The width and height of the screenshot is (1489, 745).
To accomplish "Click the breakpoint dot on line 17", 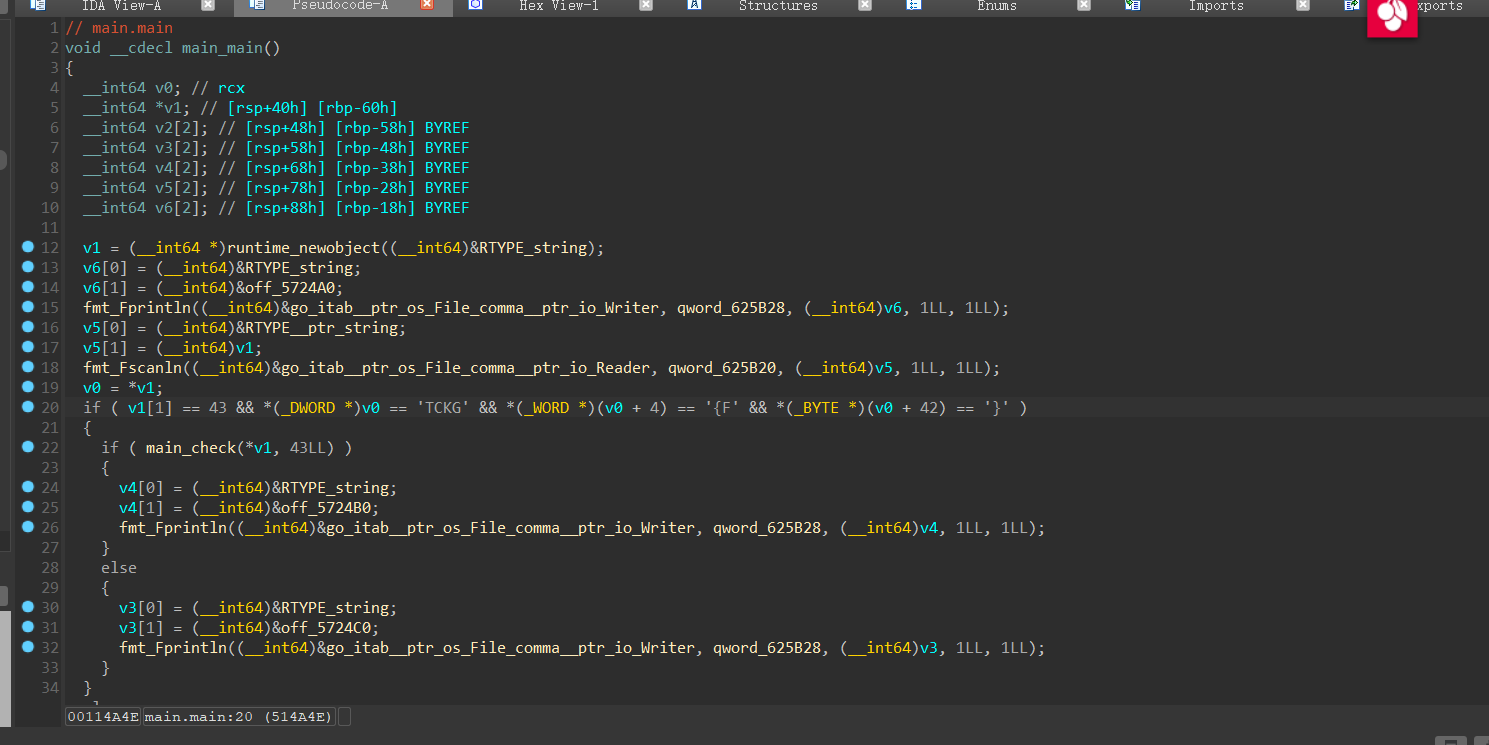I will tap(28, 347).
